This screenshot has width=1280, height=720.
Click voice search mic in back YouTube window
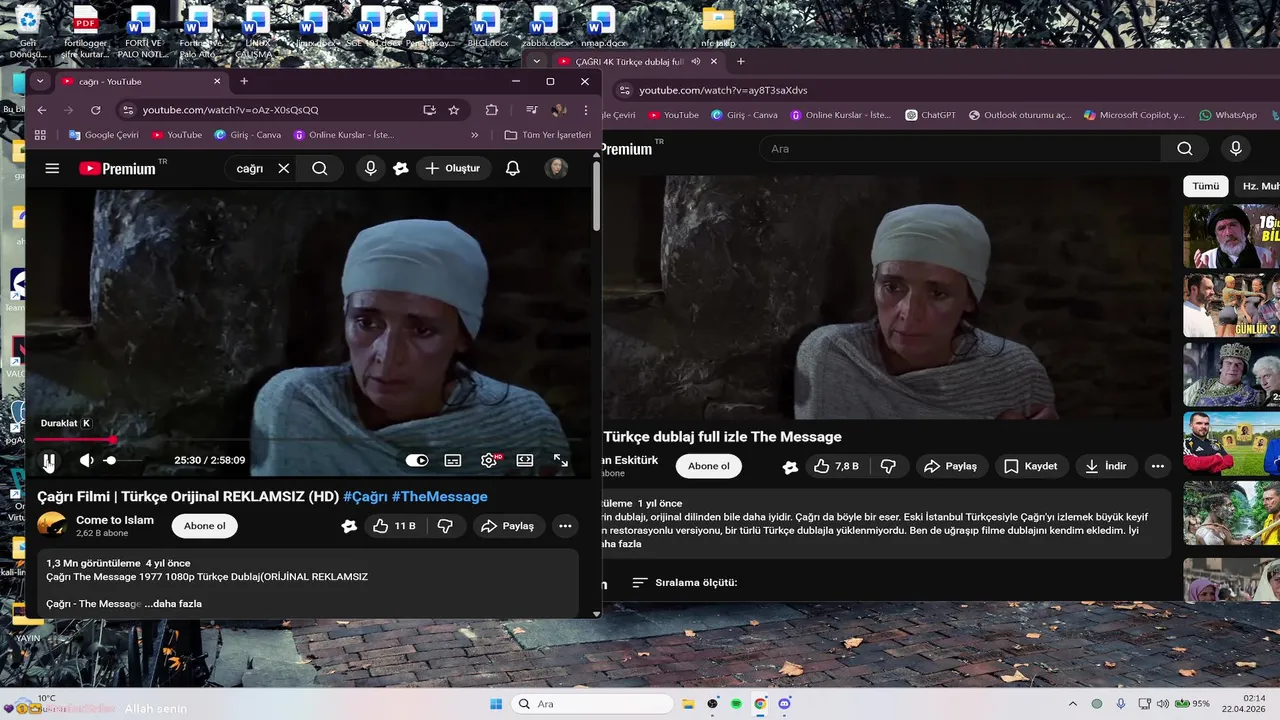click(x=1236, y=149)
